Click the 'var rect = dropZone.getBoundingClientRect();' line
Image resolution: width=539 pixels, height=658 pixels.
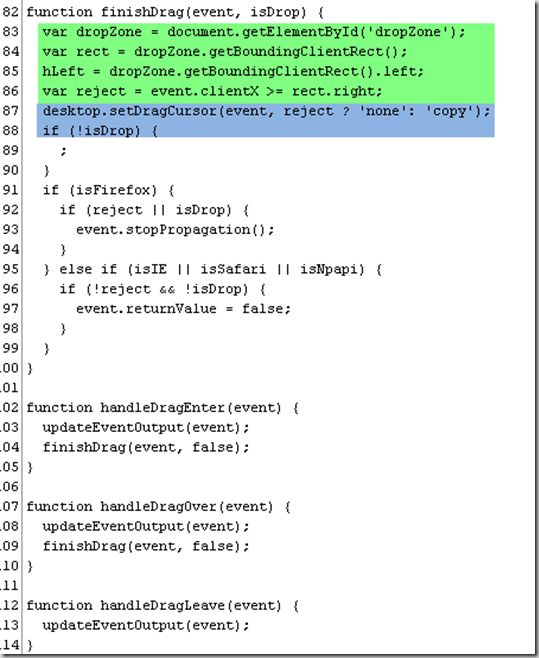click(x=225, y=52)
